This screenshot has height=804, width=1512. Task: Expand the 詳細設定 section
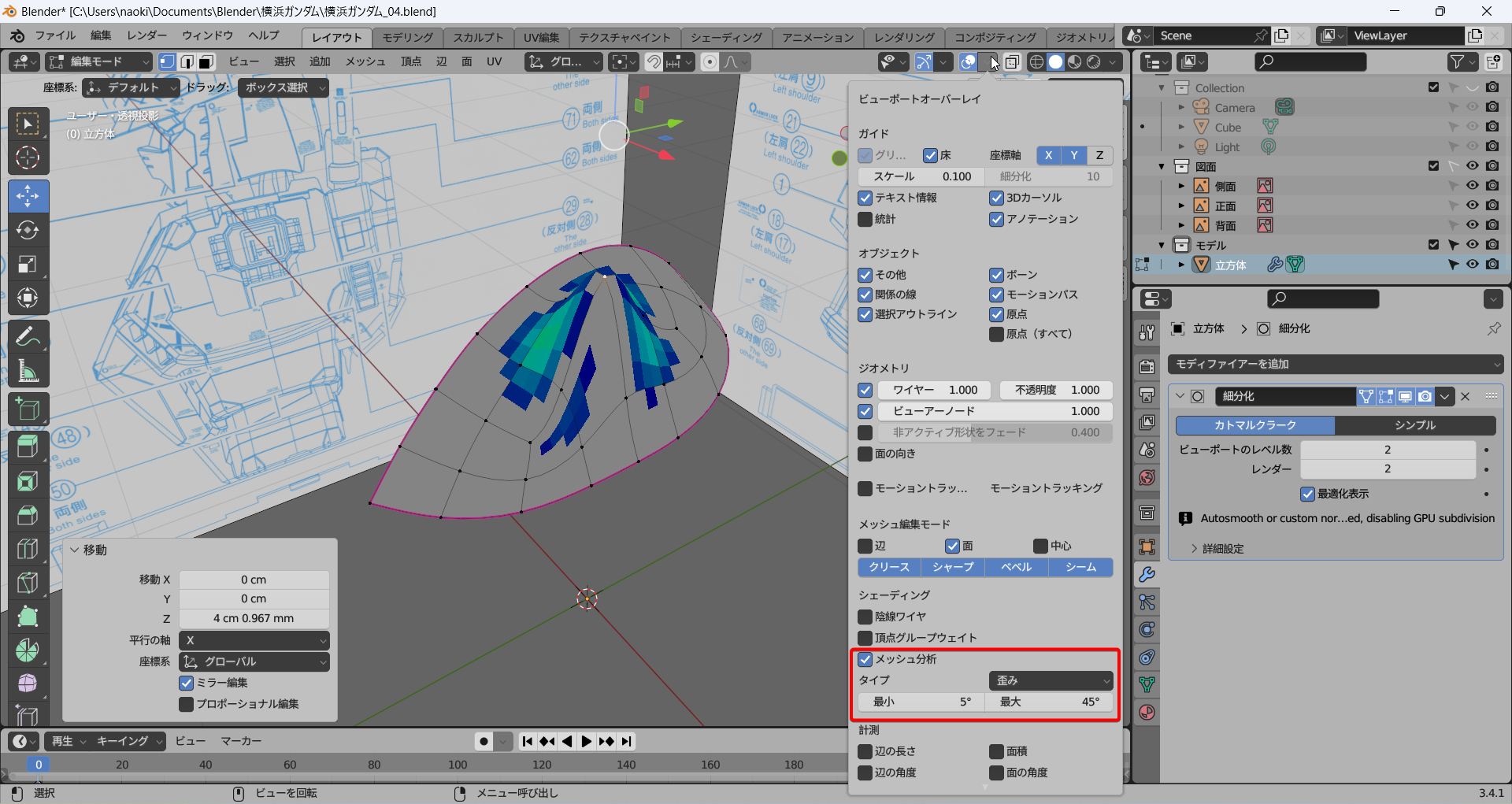[x=1222, y=548]
